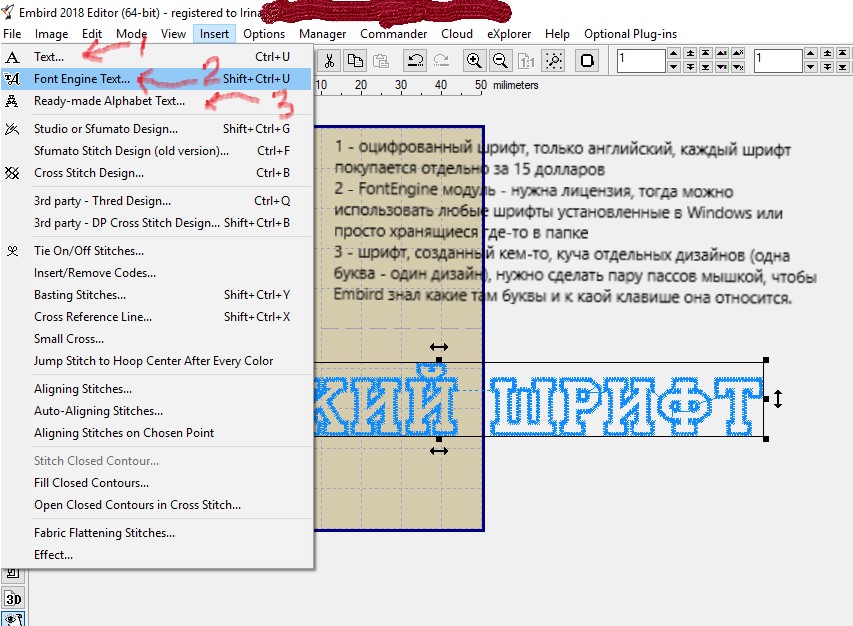
Task: Choose Tie On/Off Stitches... entry
Action: [157, 251]
